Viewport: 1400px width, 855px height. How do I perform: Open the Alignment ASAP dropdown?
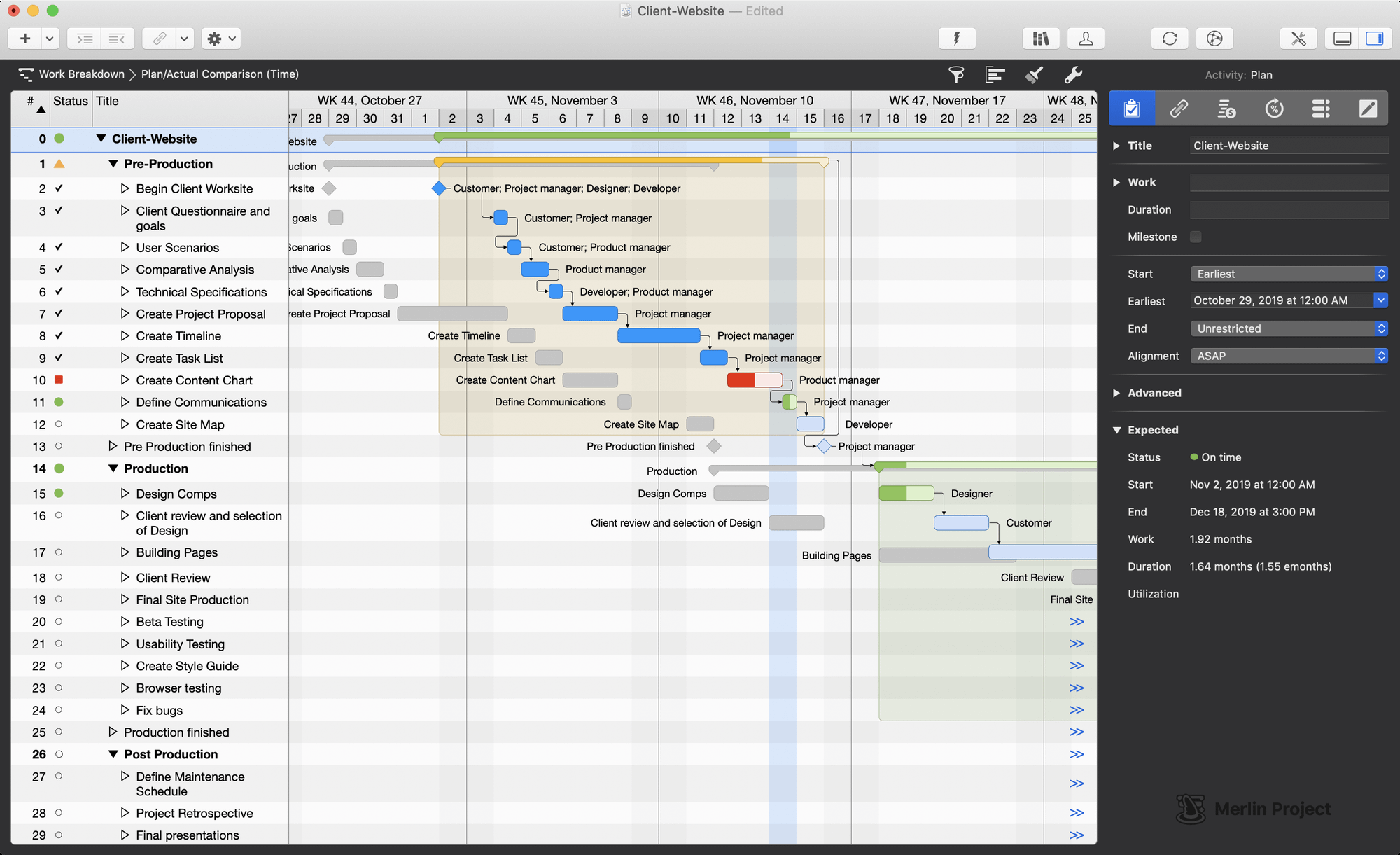tap(1288, 356)
